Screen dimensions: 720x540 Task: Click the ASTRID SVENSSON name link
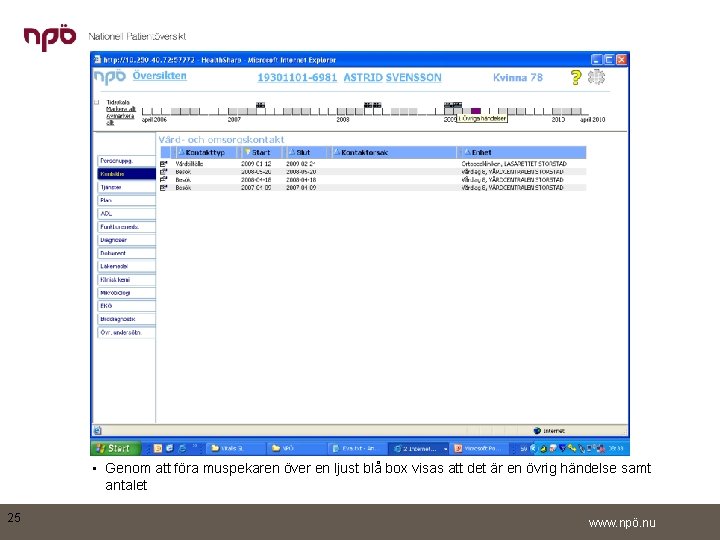point(392,78)
